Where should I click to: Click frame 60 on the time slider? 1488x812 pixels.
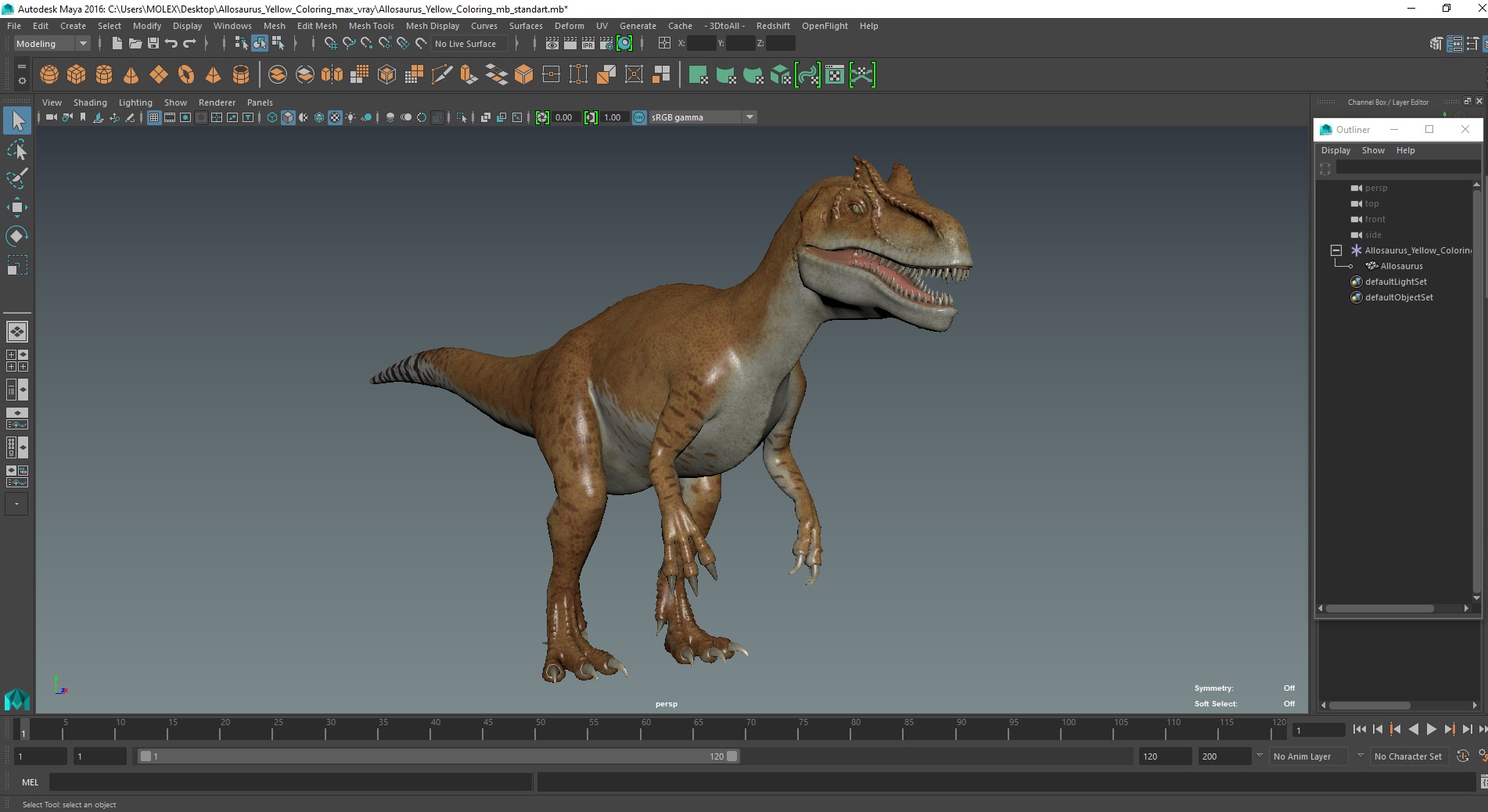pyautogui.click(x=645, y=730)
